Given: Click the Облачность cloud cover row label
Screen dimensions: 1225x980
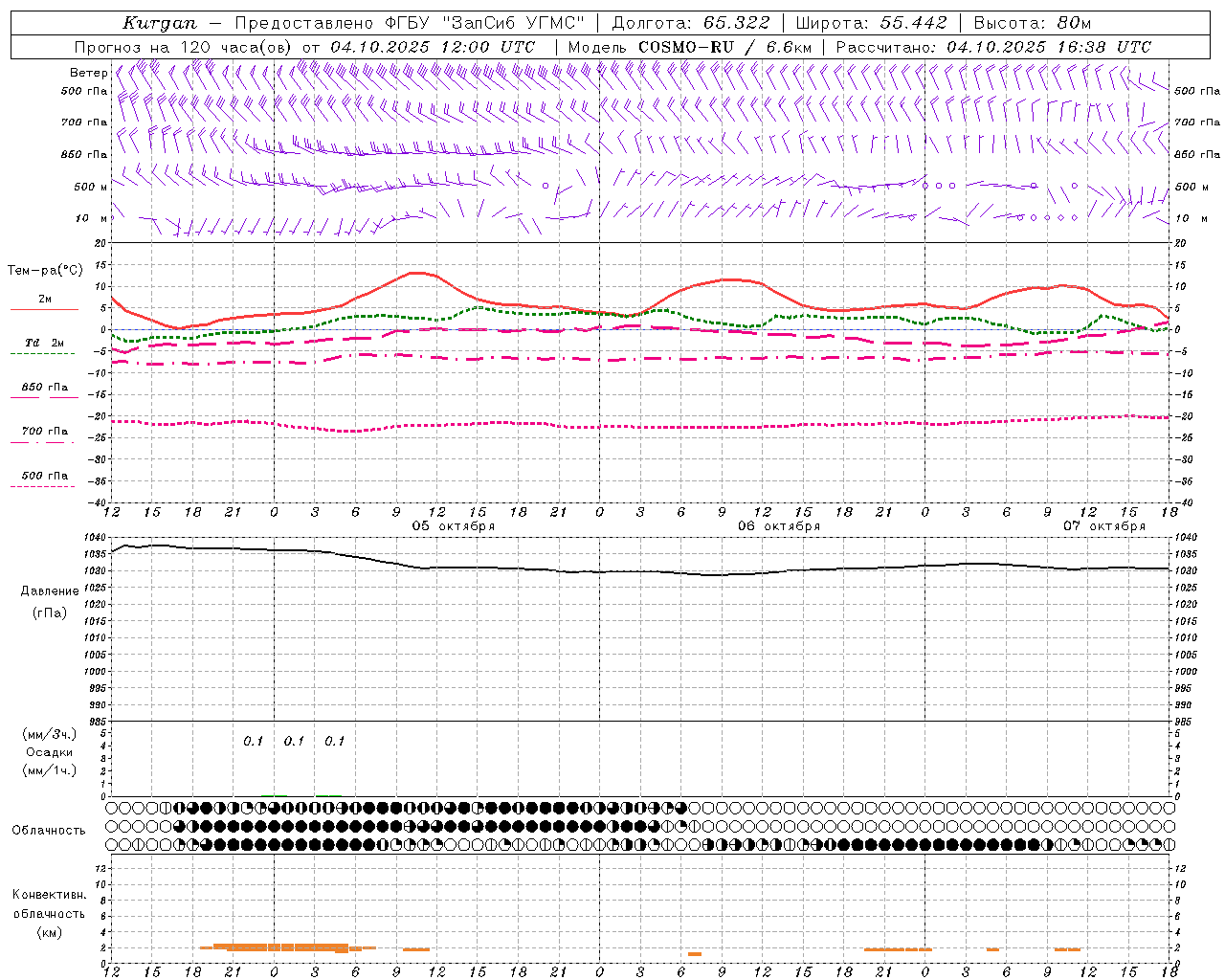Looking at the screenshot, I should pos(49,831).
